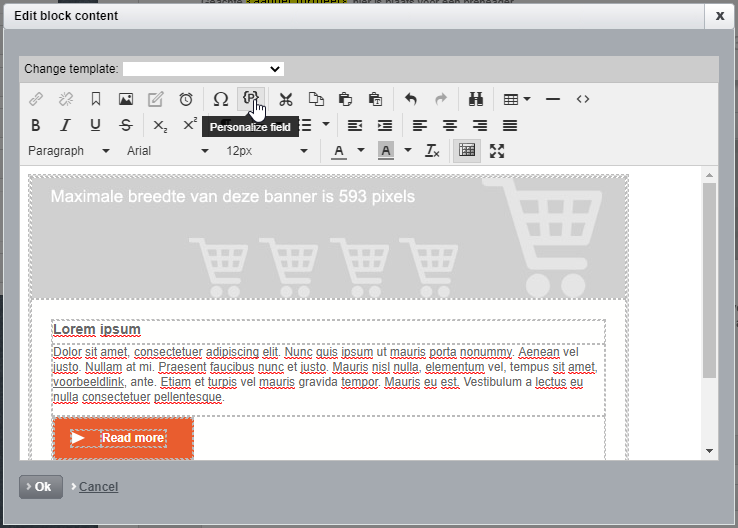Click the Cancel link

coord(98,487)
